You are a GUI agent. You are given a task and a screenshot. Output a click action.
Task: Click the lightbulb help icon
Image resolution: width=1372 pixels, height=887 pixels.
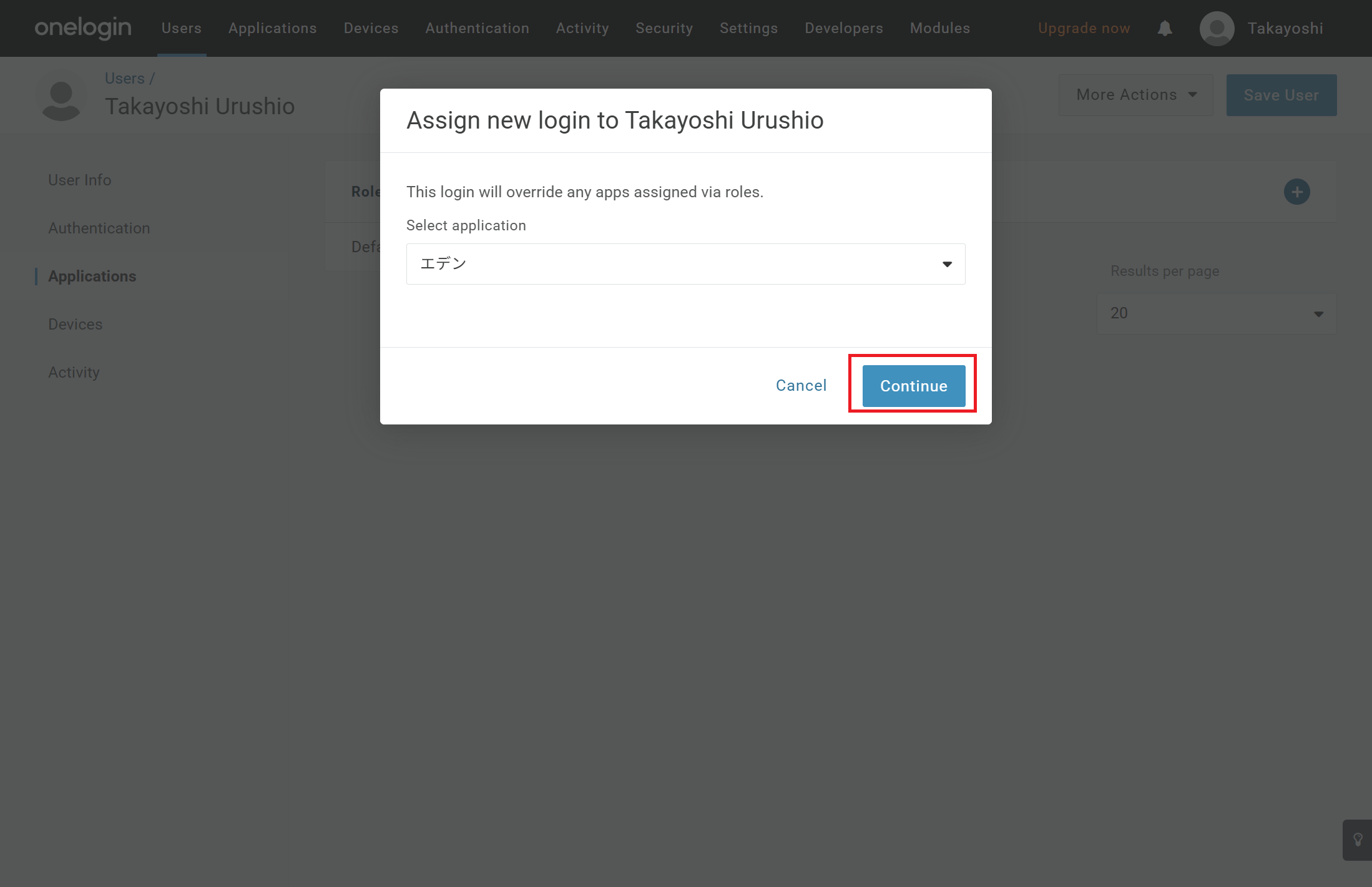[x=1357, y=840]
